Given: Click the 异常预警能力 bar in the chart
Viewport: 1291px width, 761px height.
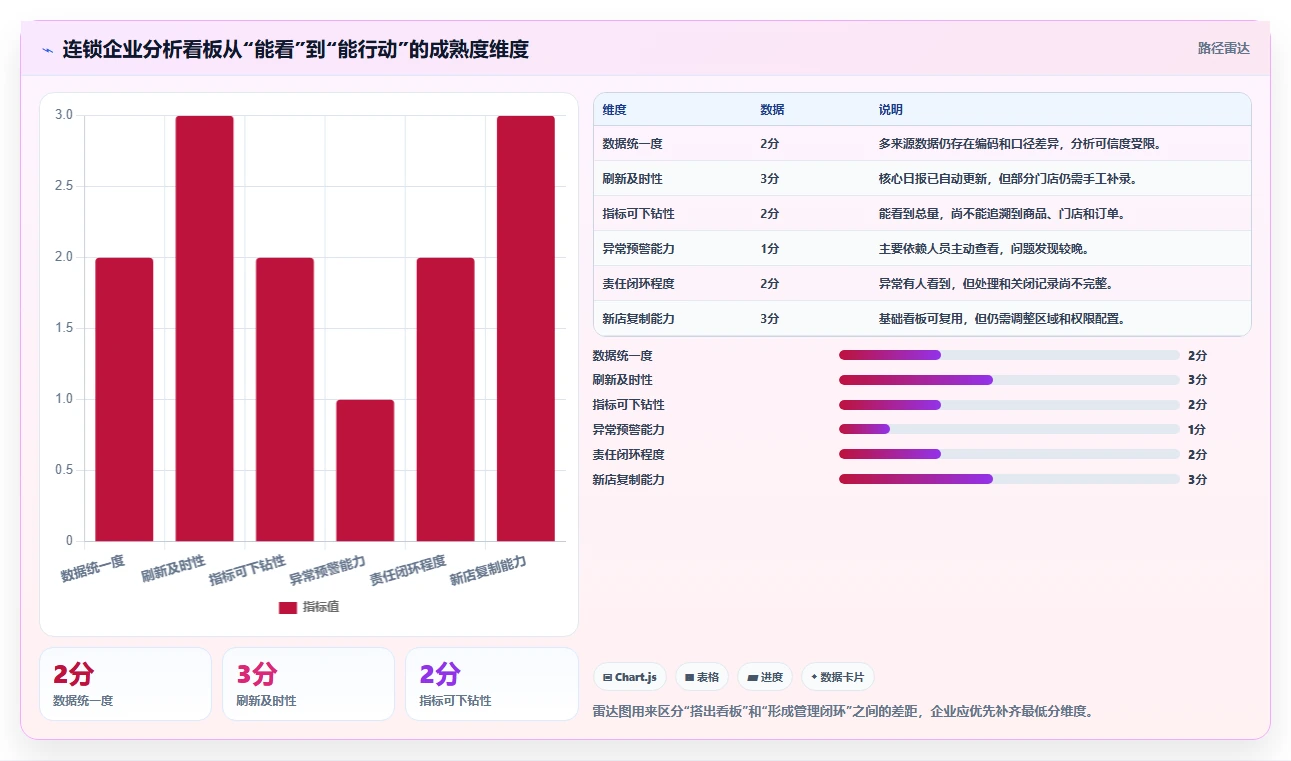Looking at the screenshot, I should (365, 470).
